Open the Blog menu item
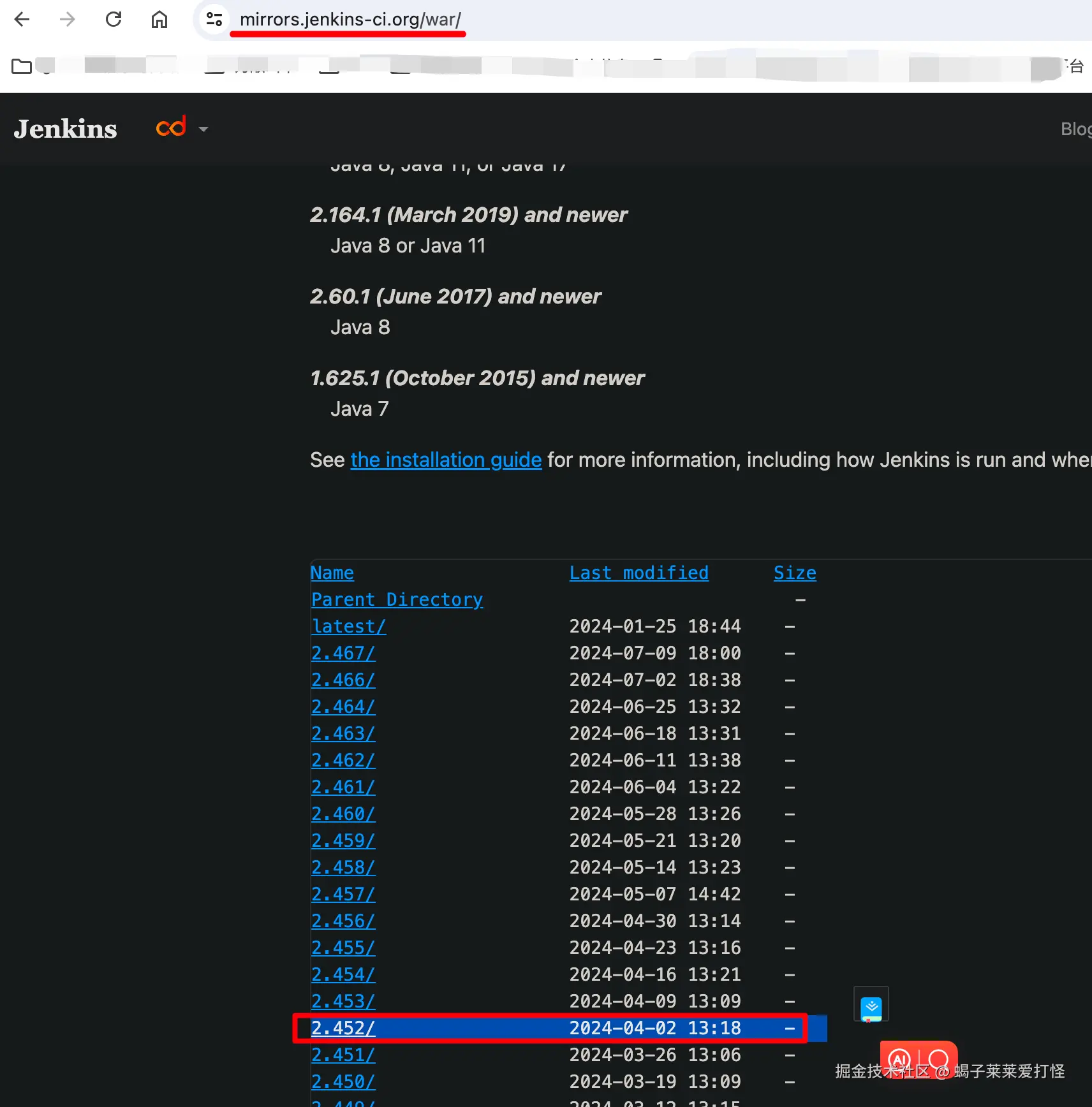Image resolution: width=1092 pixels, height=1107 pixels. [1076, 129]
